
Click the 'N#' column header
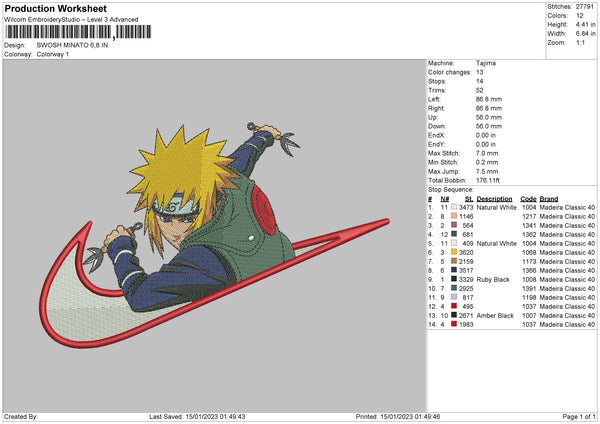(x=445, y=199)
